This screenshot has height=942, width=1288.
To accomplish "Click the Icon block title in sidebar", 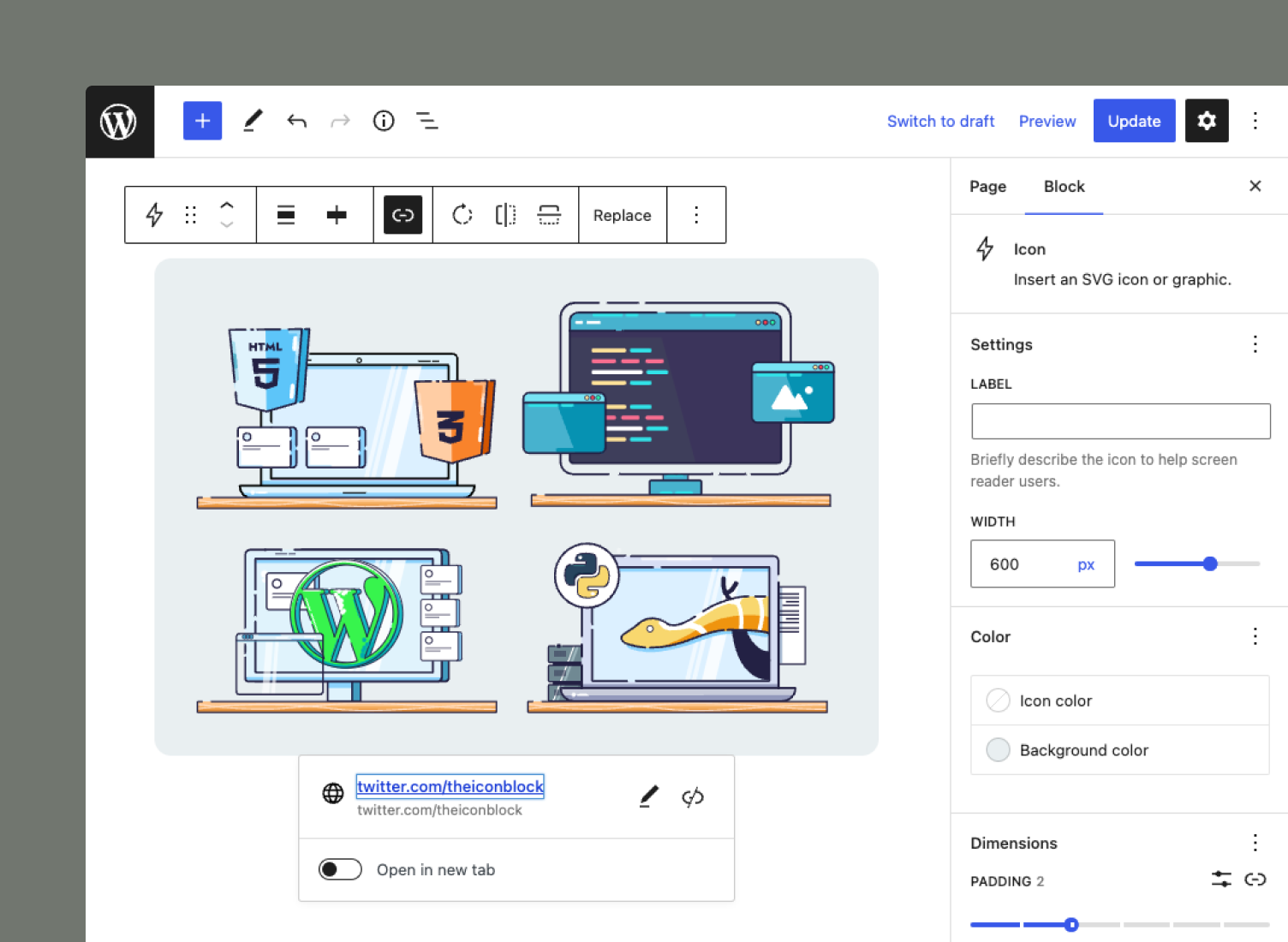I will pyautogui.click(x=1029, y=249).
